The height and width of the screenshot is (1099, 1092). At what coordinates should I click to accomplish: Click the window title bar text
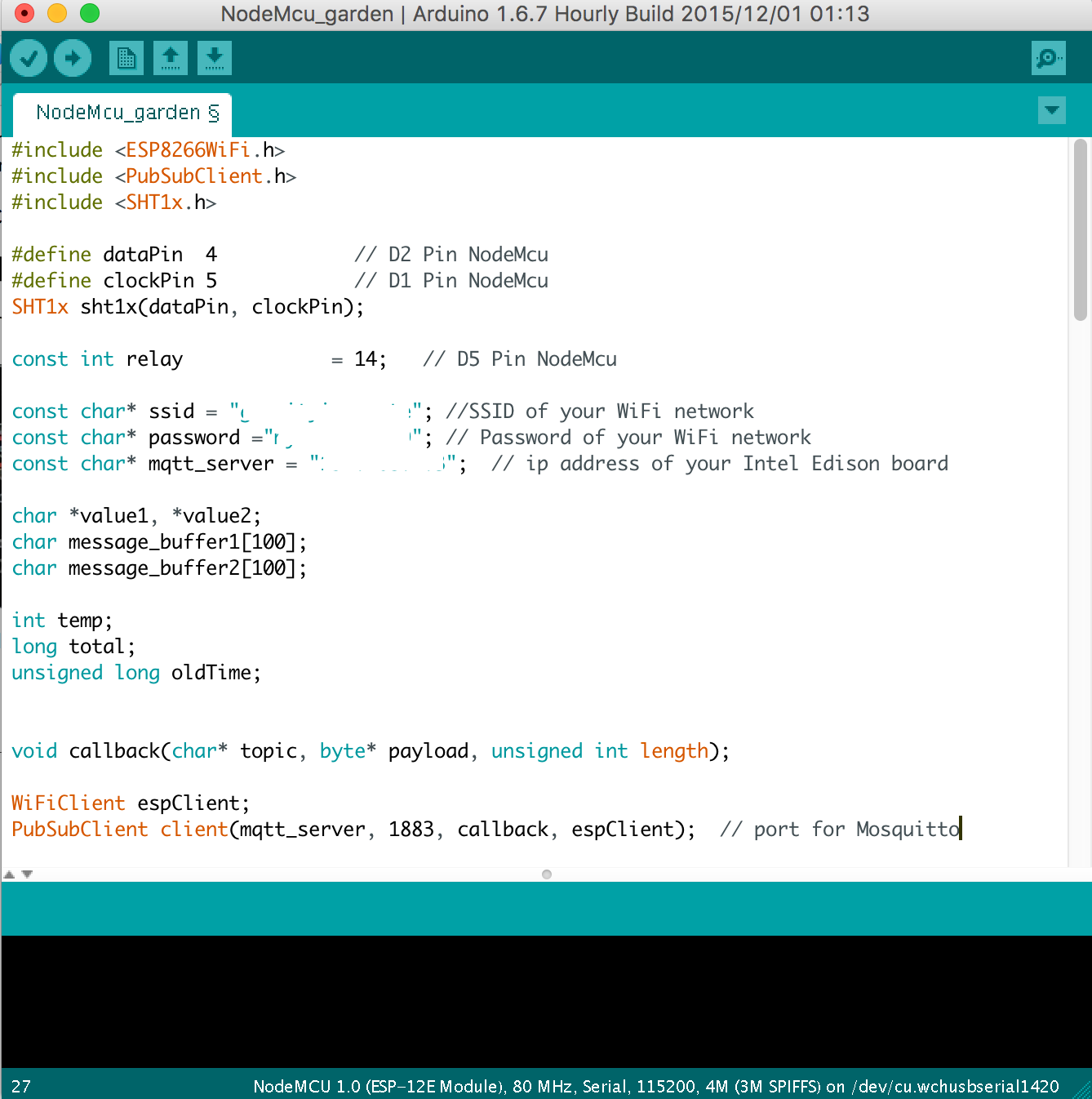click(545, 14)
